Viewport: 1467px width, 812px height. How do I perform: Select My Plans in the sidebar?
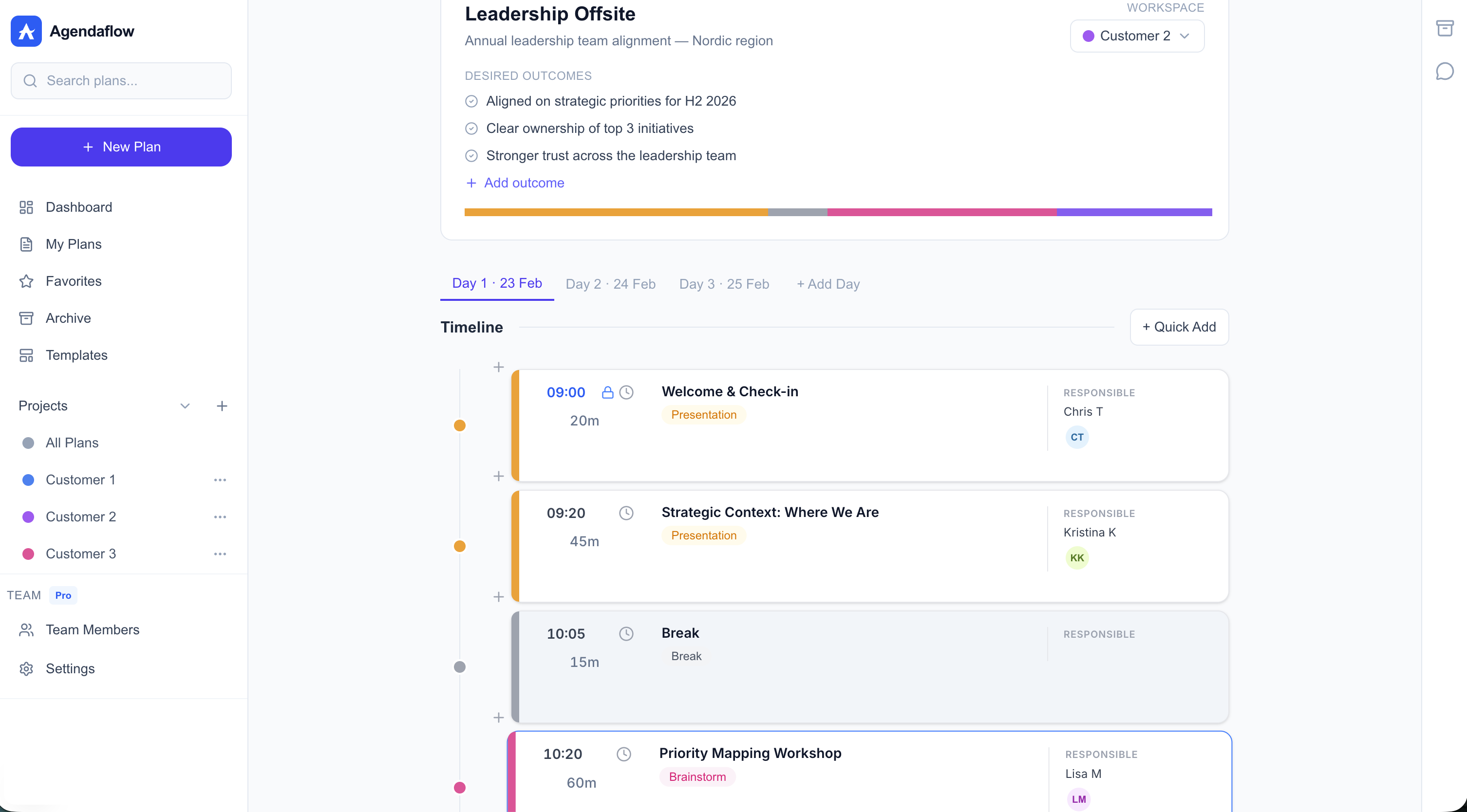(73, 244)
